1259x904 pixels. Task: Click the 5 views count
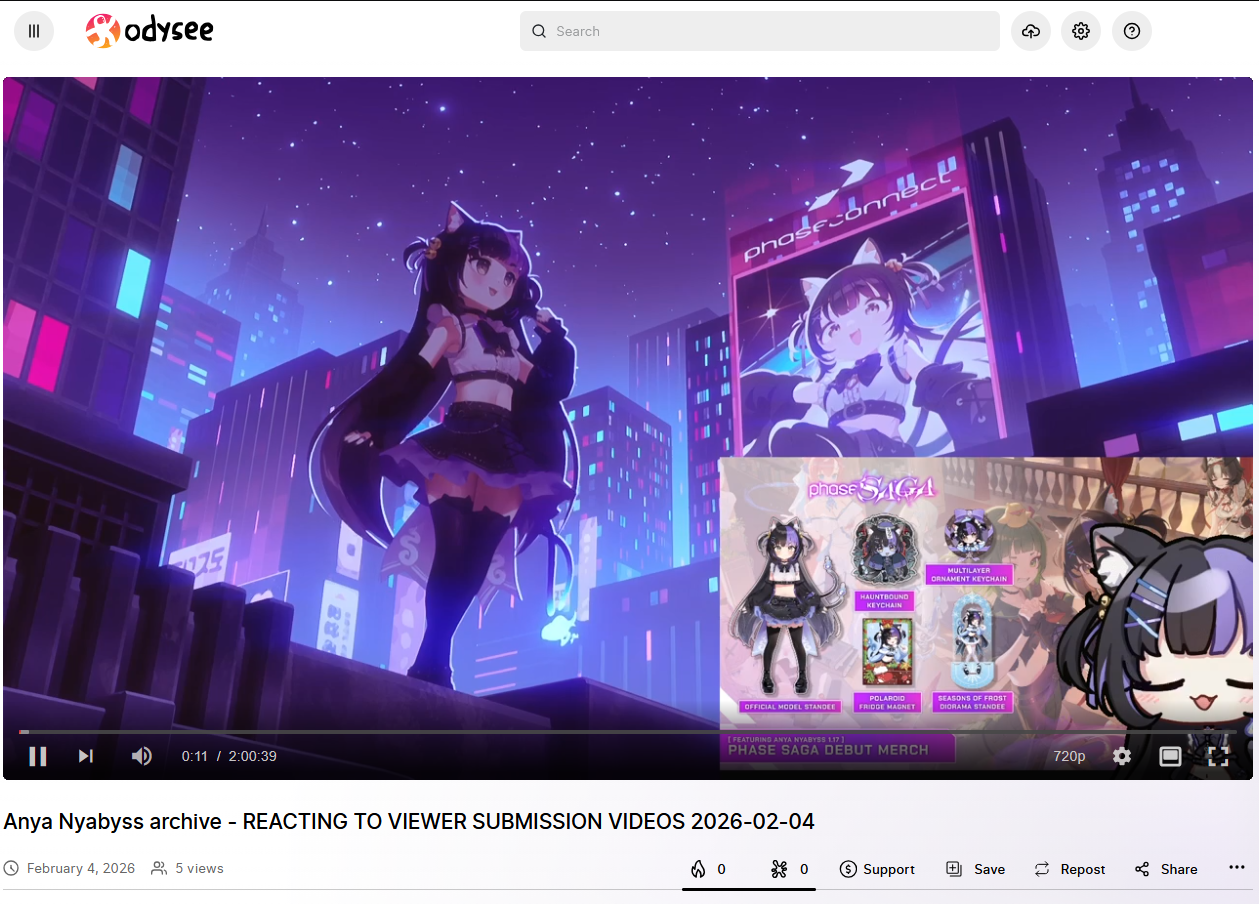click(199, 868)
